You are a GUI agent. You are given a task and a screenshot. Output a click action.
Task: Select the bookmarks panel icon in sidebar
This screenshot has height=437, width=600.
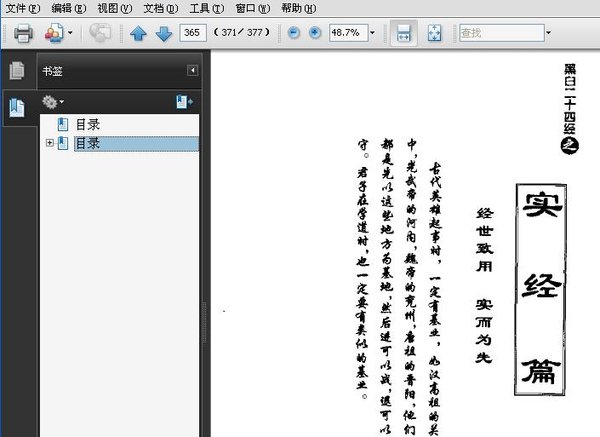point(17,108)
